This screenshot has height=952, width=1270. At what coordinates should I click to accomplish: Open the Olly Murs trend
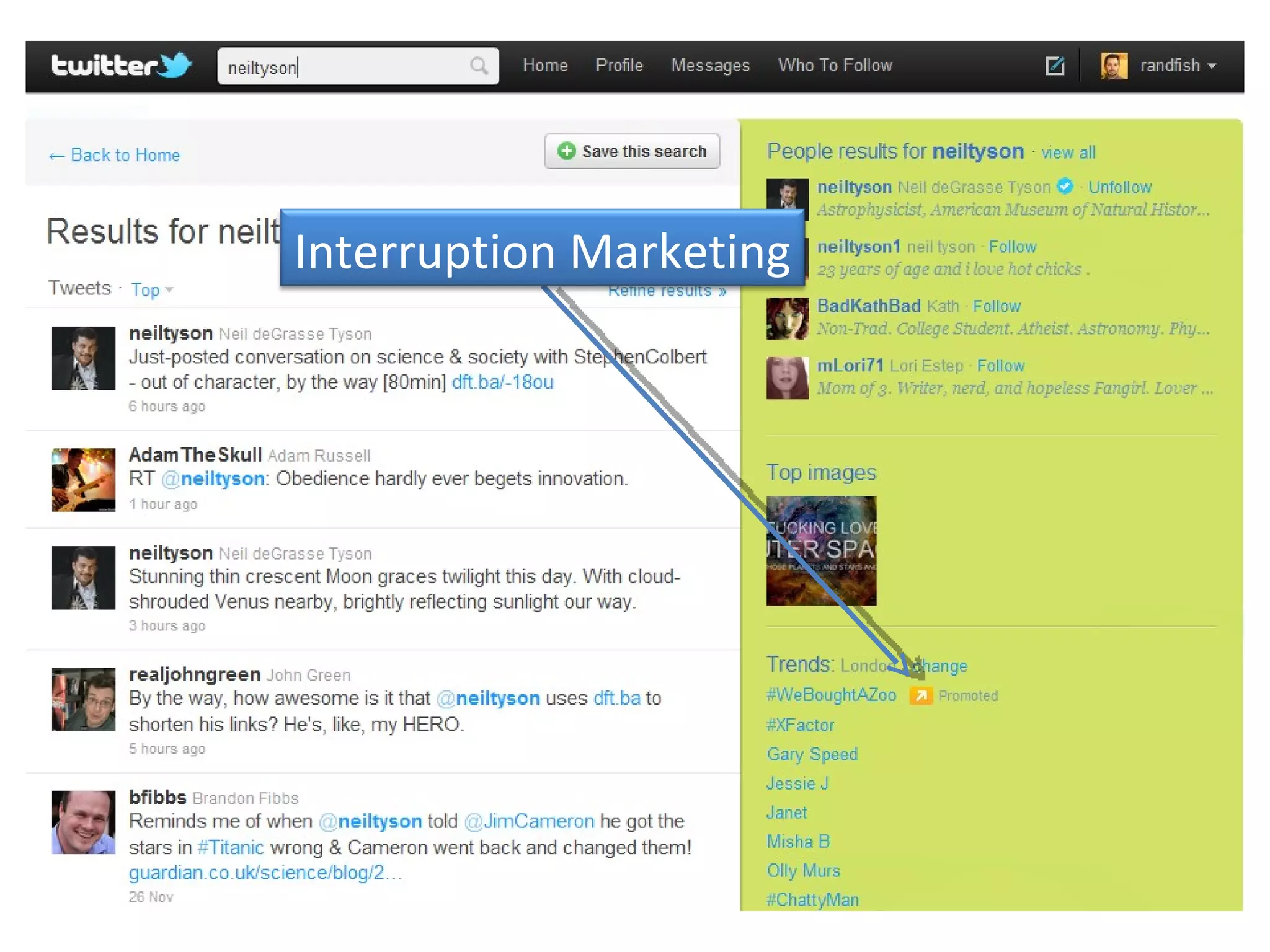click(803, 871)
